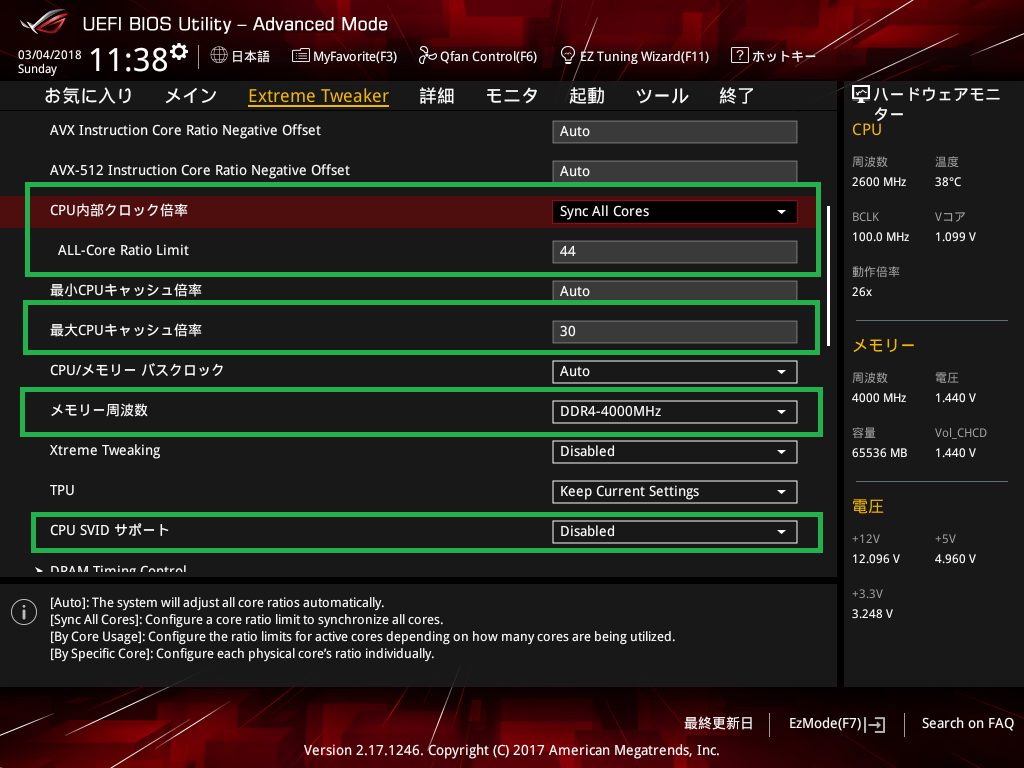This screenshot has width=1024, height=768.
Task: Click the info icon in the help panel
Action: click(24, 612)
